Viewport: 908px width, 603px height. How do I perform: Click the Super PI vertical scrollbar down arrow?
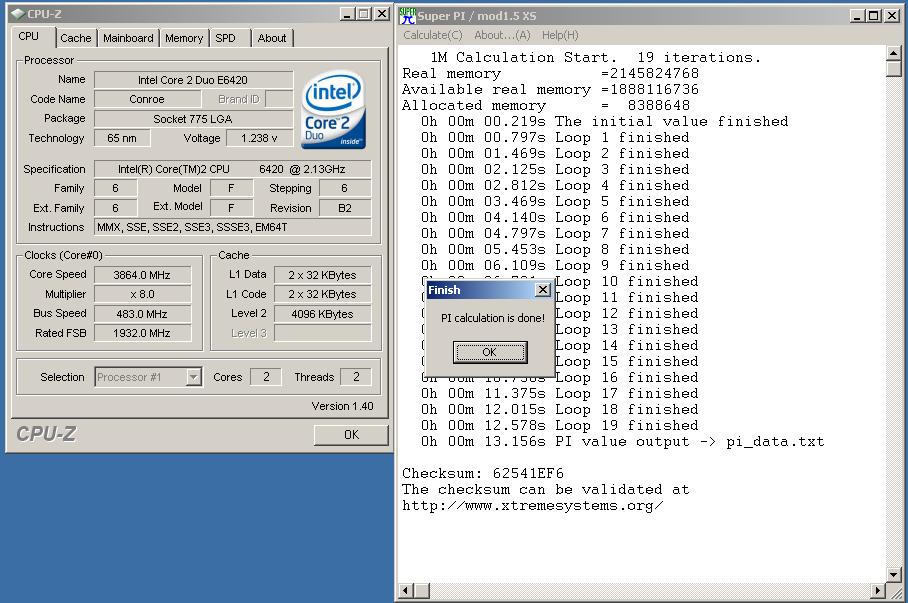coord(894,575)
